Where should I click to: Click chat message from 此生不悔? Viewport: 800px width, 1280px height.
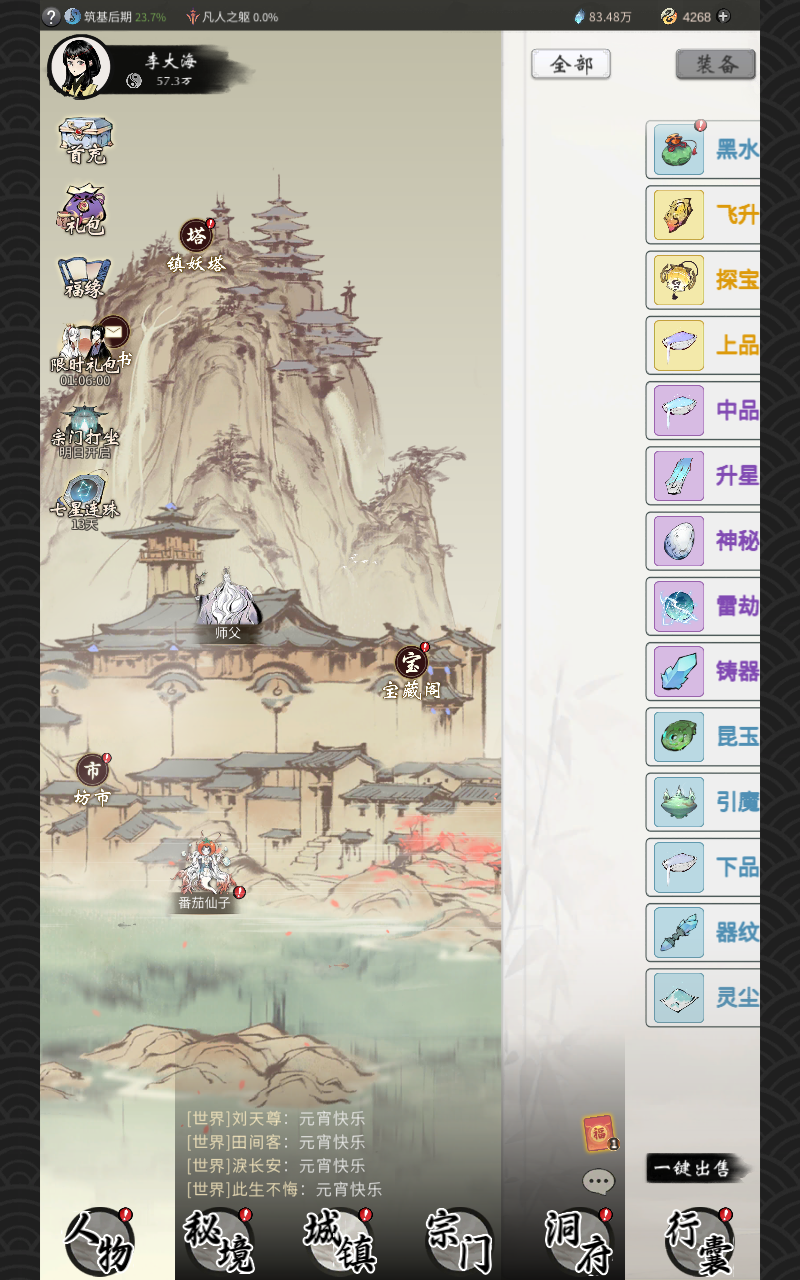point(284,1190)
